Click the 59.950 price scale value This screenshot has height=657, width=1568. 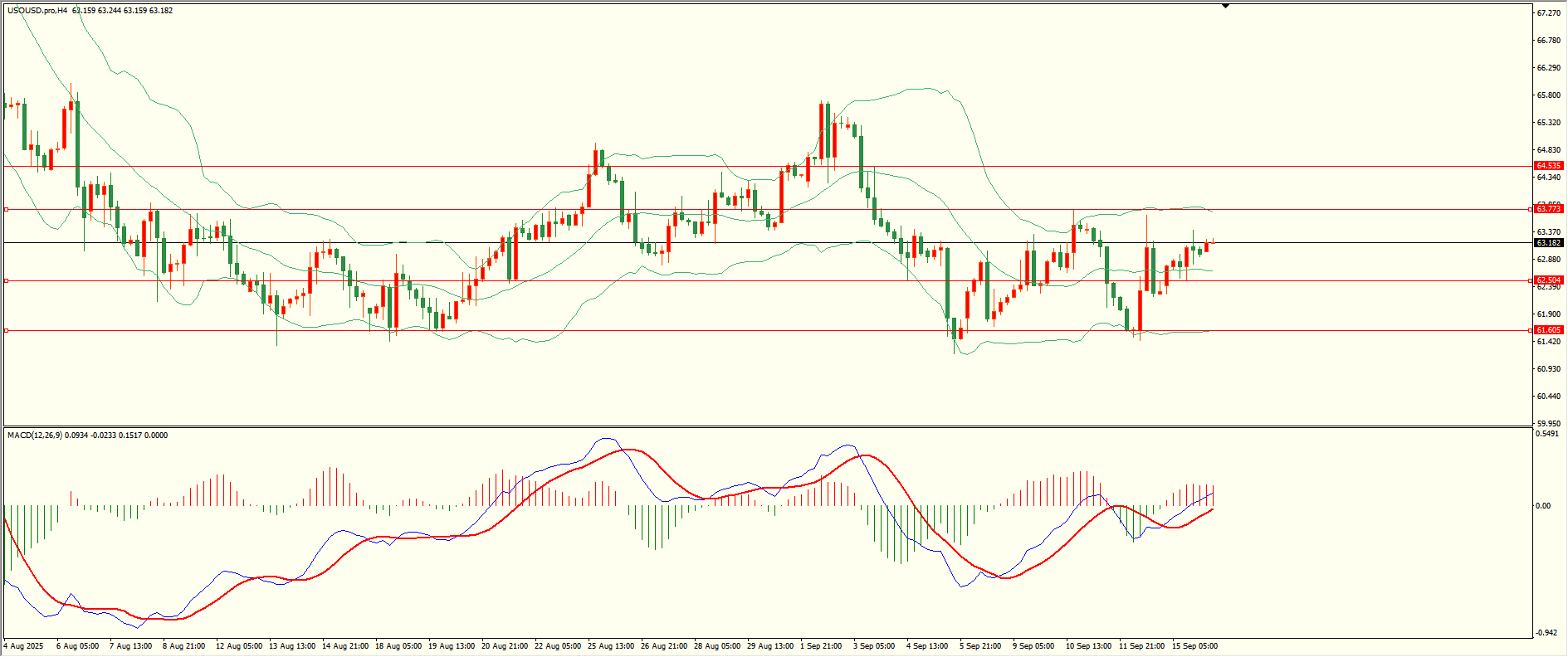pyautogui.click(x=1548, y=424)
